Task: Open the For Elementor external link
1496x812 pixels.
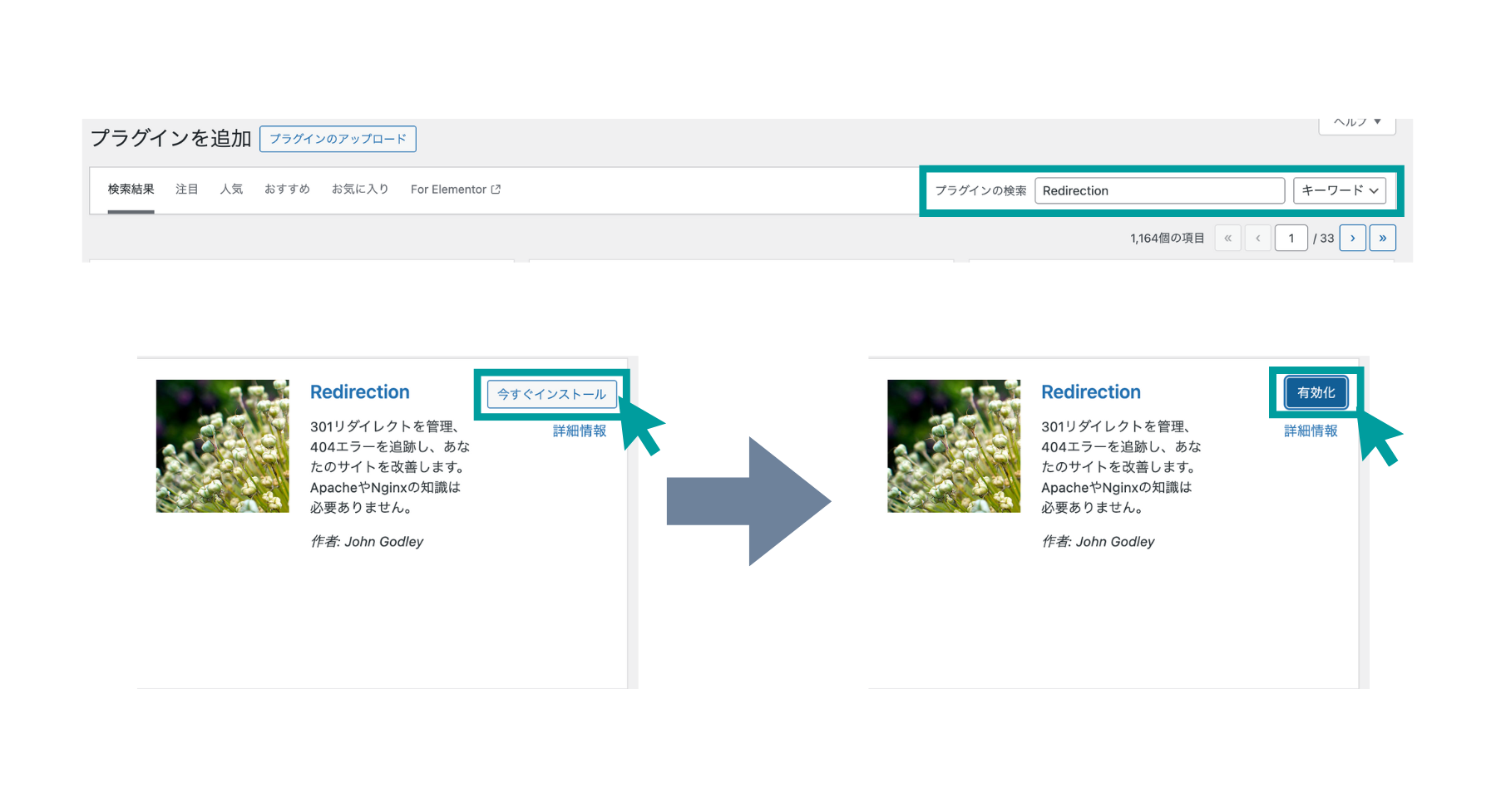Action: tap(456, 189)
